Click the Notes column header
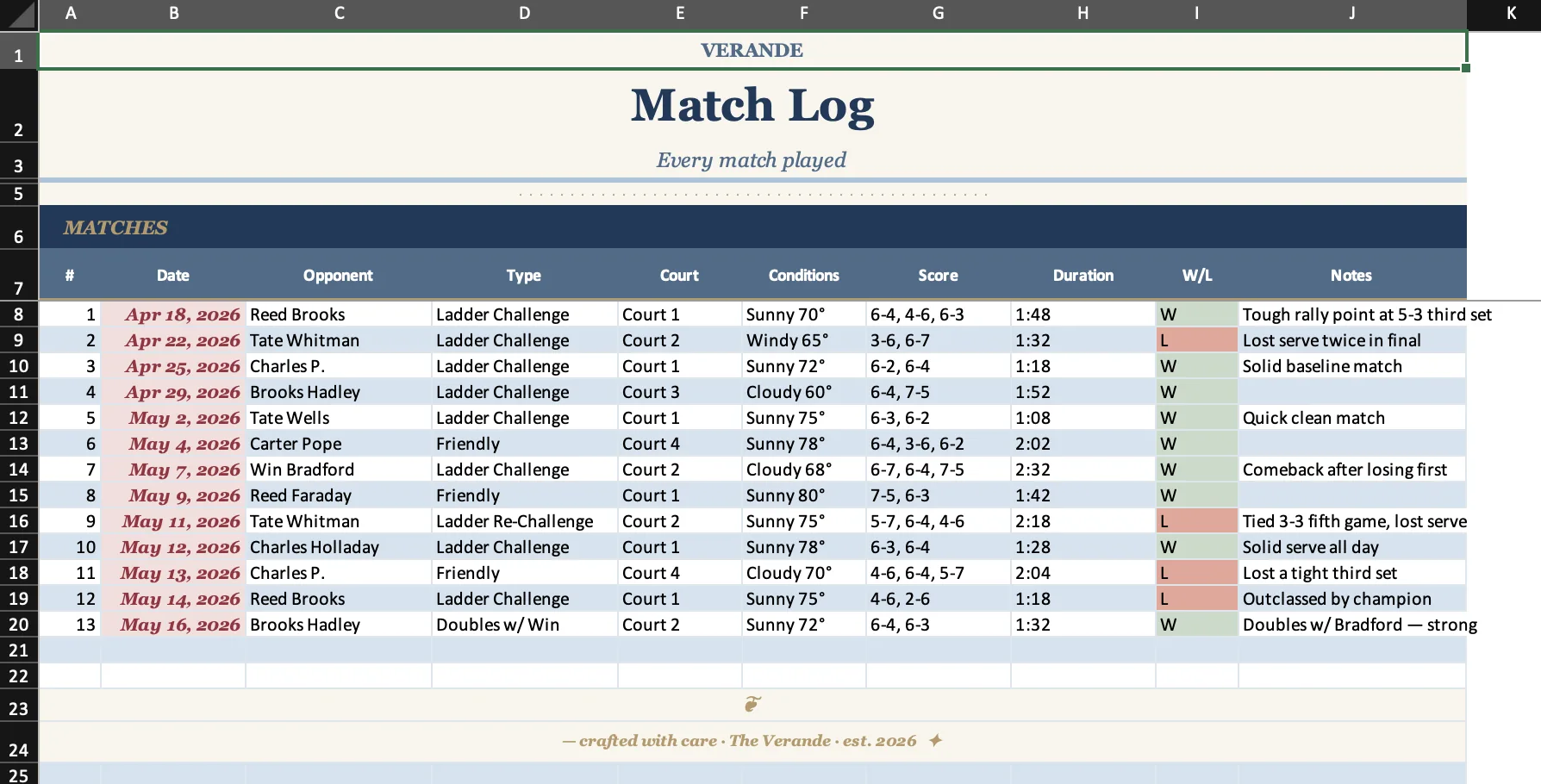This screenshot has width=1541, height=784. pyautogui.click(x=1351, y=276)
